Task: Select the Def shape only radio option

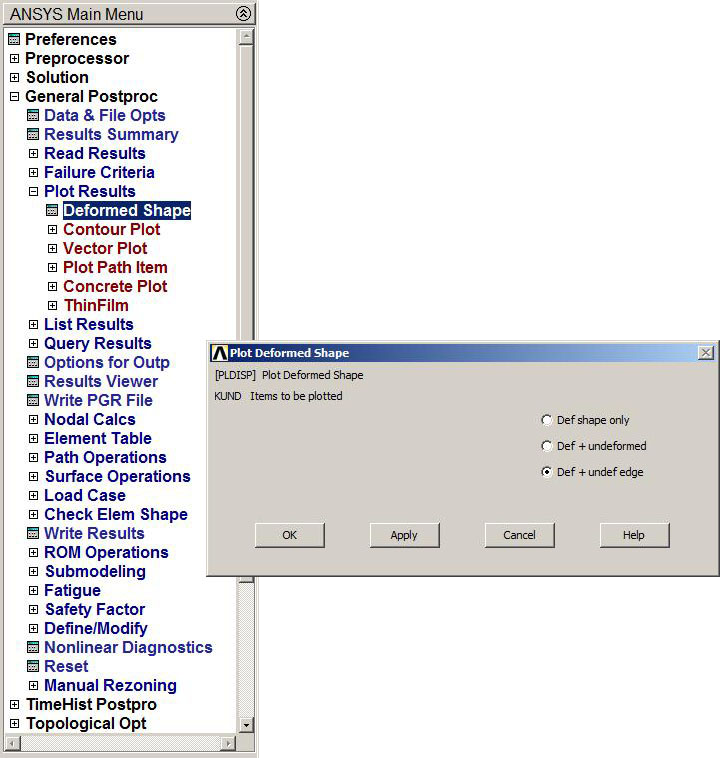Action: pyautogui.click(x=546, y=421)
